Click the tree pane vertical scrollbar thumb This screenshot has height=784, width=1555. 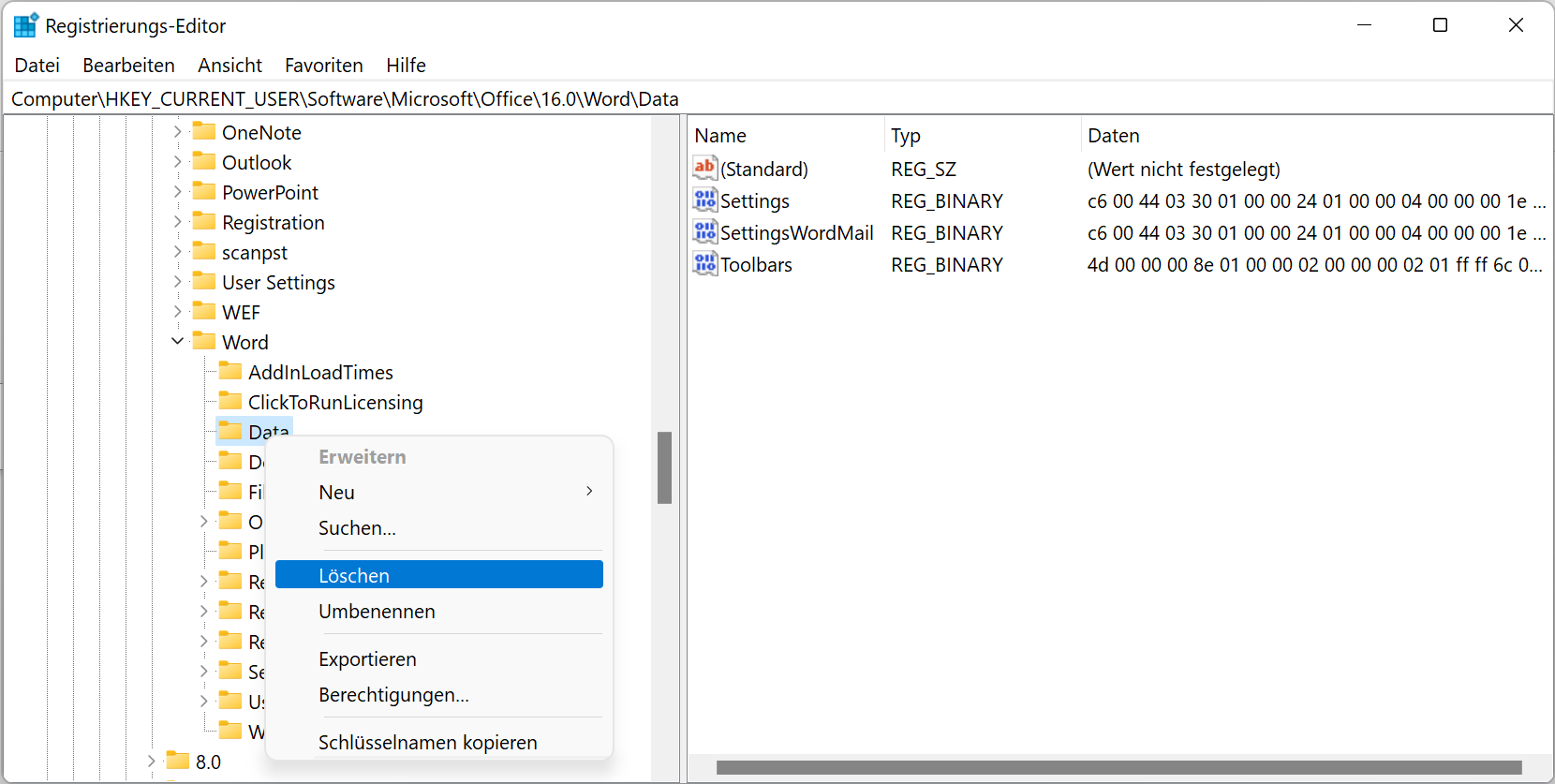point(664,467)
